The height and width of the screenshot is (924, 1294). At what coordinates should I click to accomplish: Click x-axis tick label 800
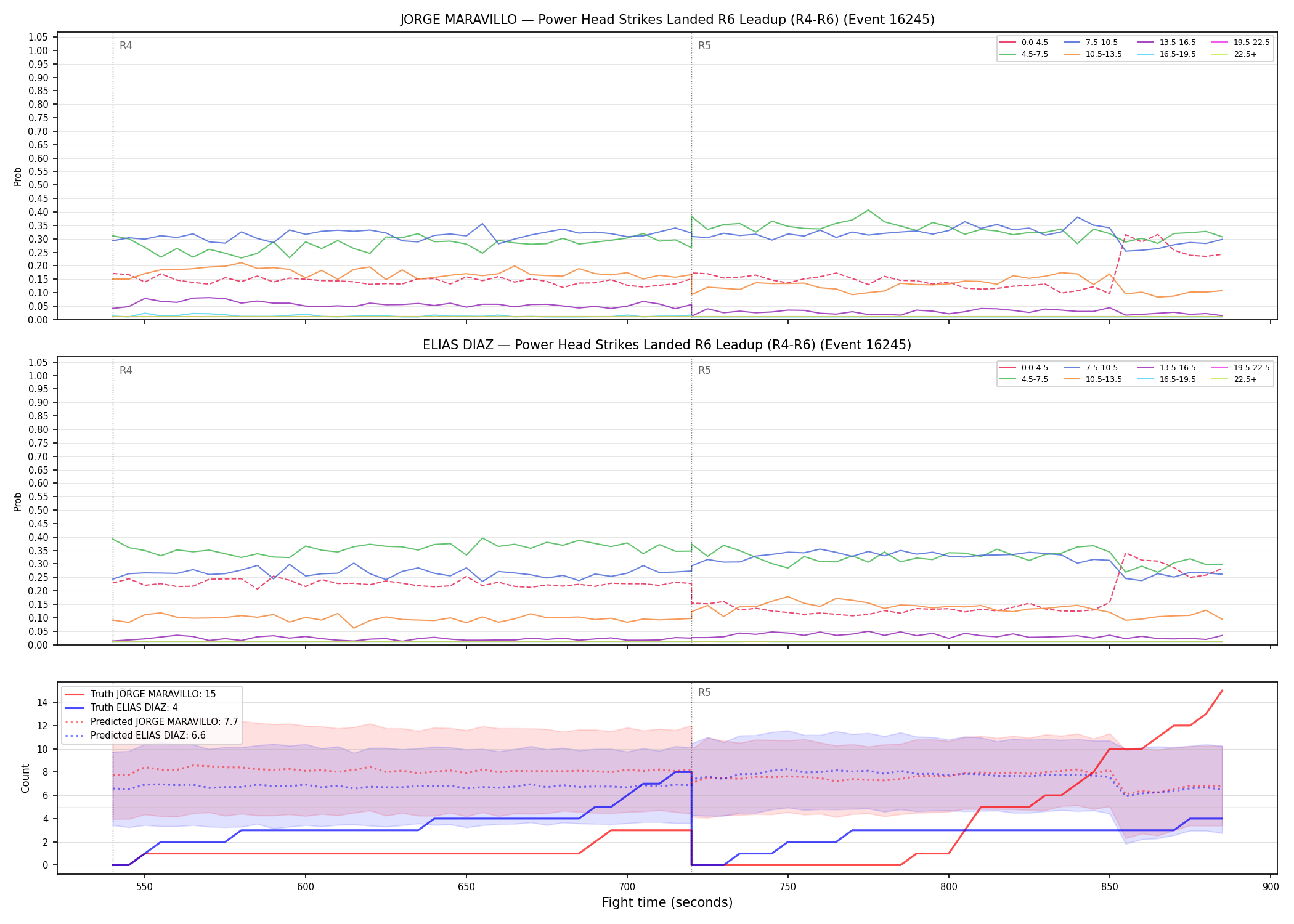tap(948, 887)
